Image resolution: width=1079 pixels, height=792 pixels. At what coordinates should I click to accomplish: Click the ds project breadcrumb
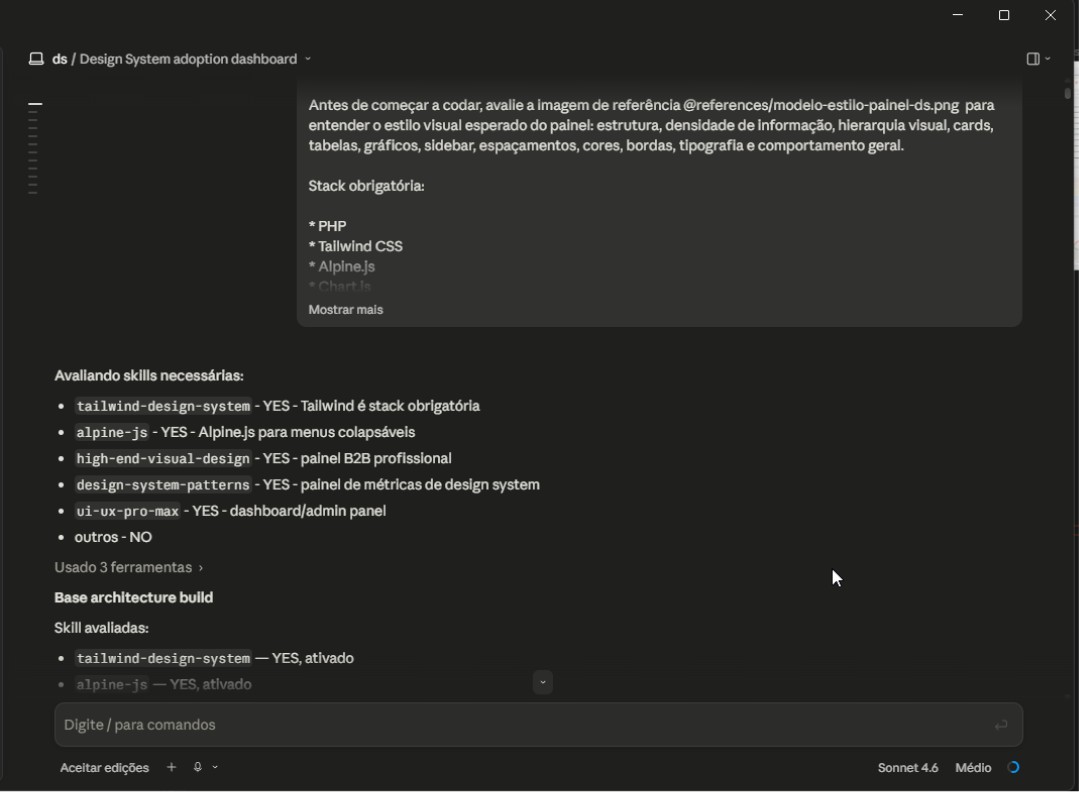point(59,59)
